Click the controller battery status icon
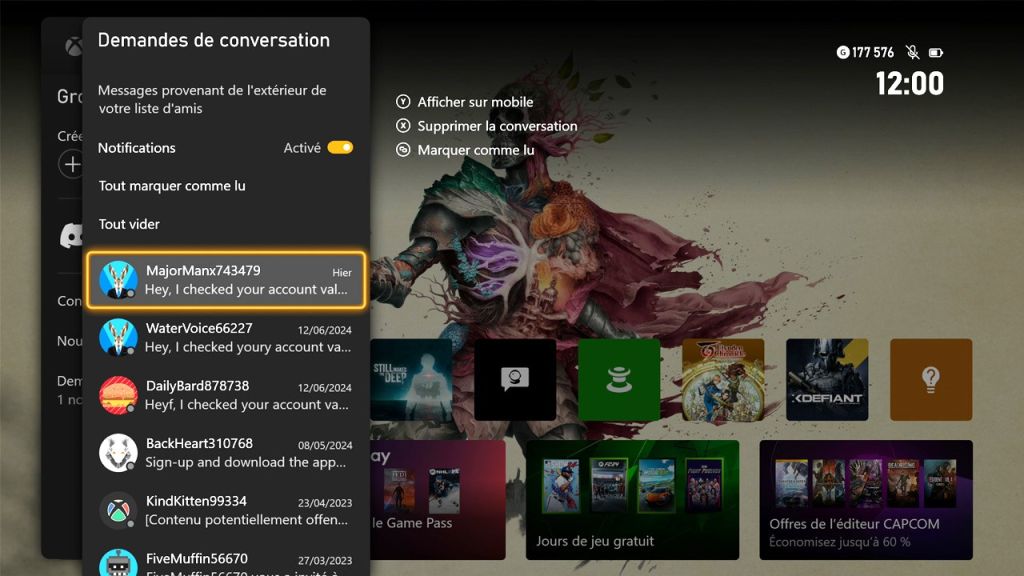This screenshot has height=576, width=1024. point(936,52)
